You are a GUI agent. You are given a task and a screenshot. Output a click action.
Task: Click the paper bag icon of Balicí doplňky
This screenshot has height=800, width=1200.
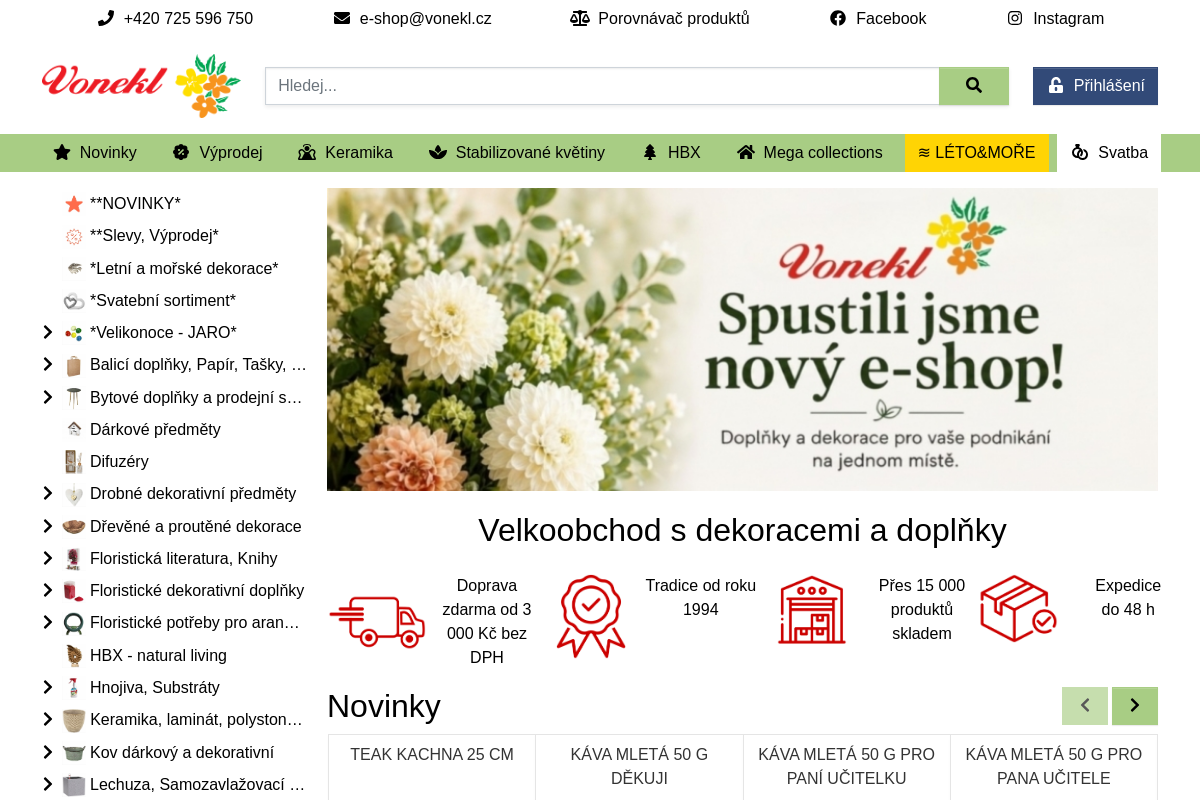coord(74,365)
